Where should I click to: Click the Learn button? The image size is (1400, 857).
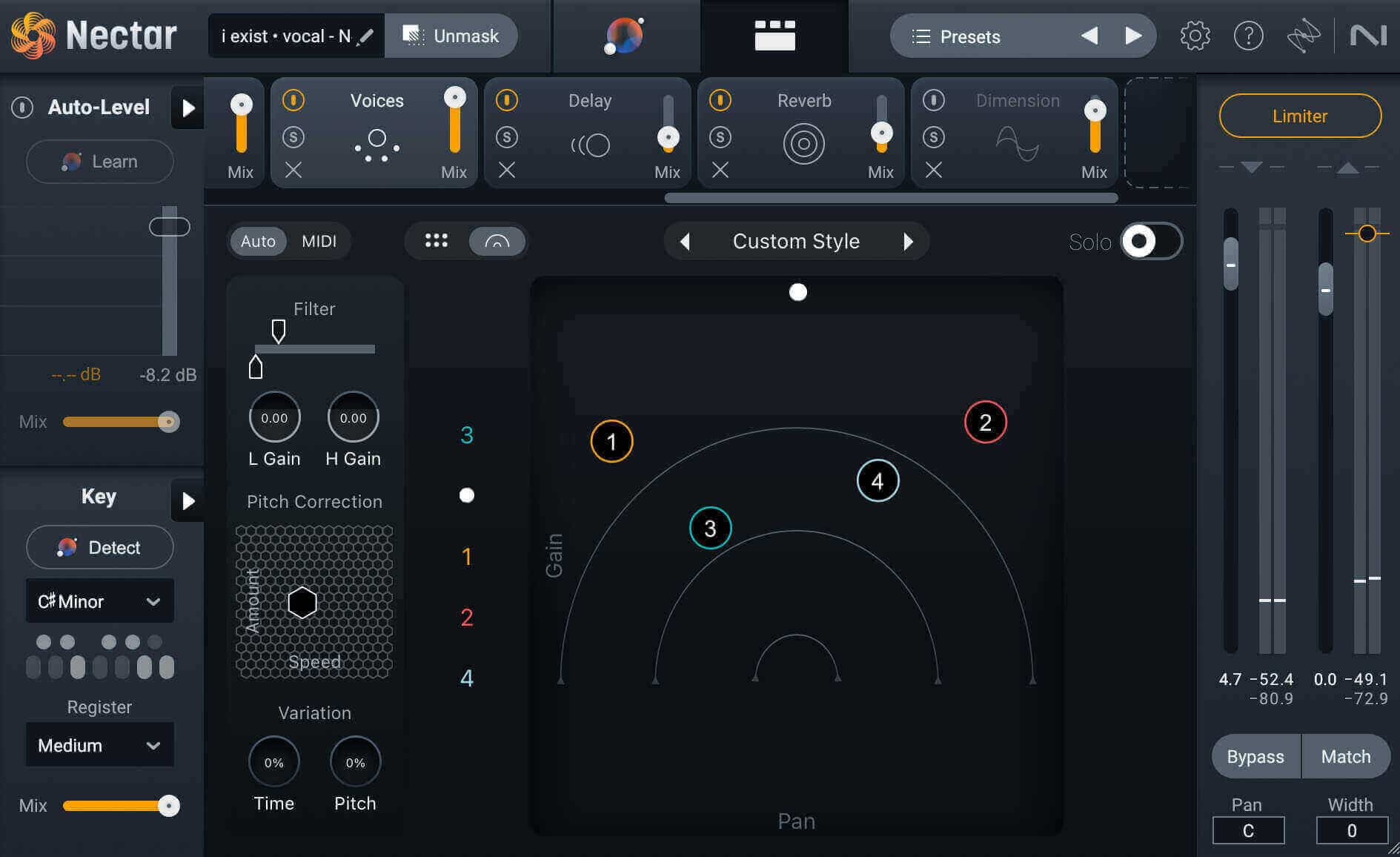[100, 162]
